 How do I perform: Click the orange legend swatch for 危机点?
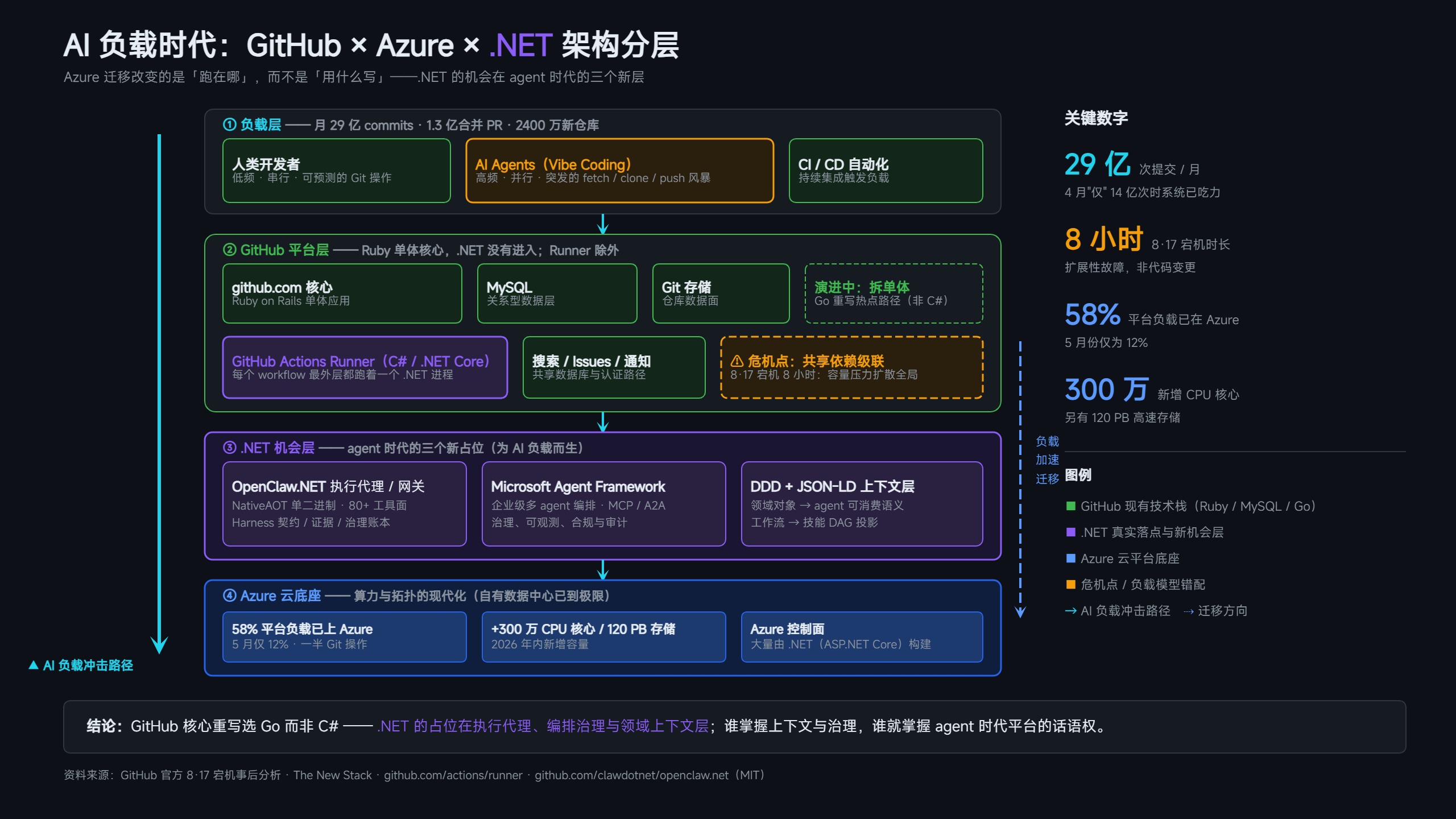pos(1070,584)
